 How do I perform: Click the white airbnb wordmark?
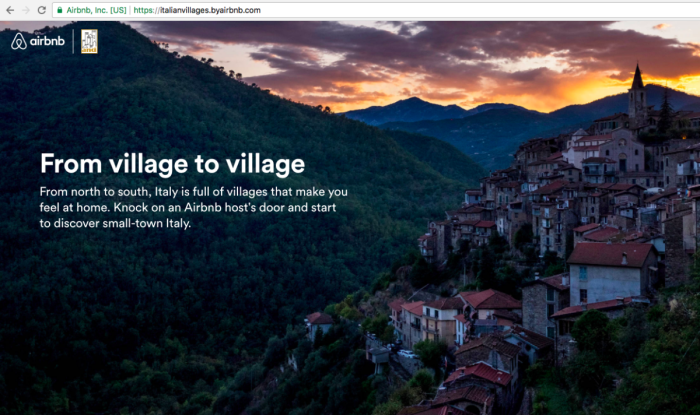click(x=47, y=41)
